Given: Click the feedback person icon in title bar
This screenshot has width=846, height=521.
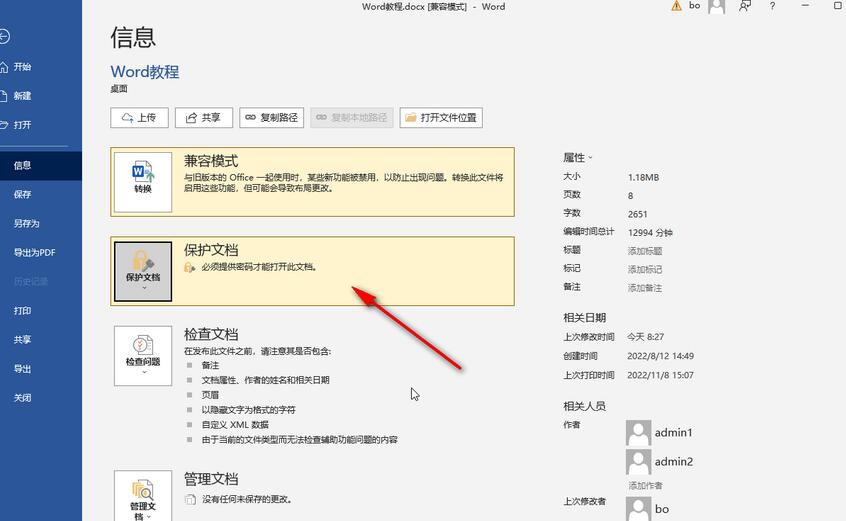Looking at the screenshot, I should click(x=745, y=6).
